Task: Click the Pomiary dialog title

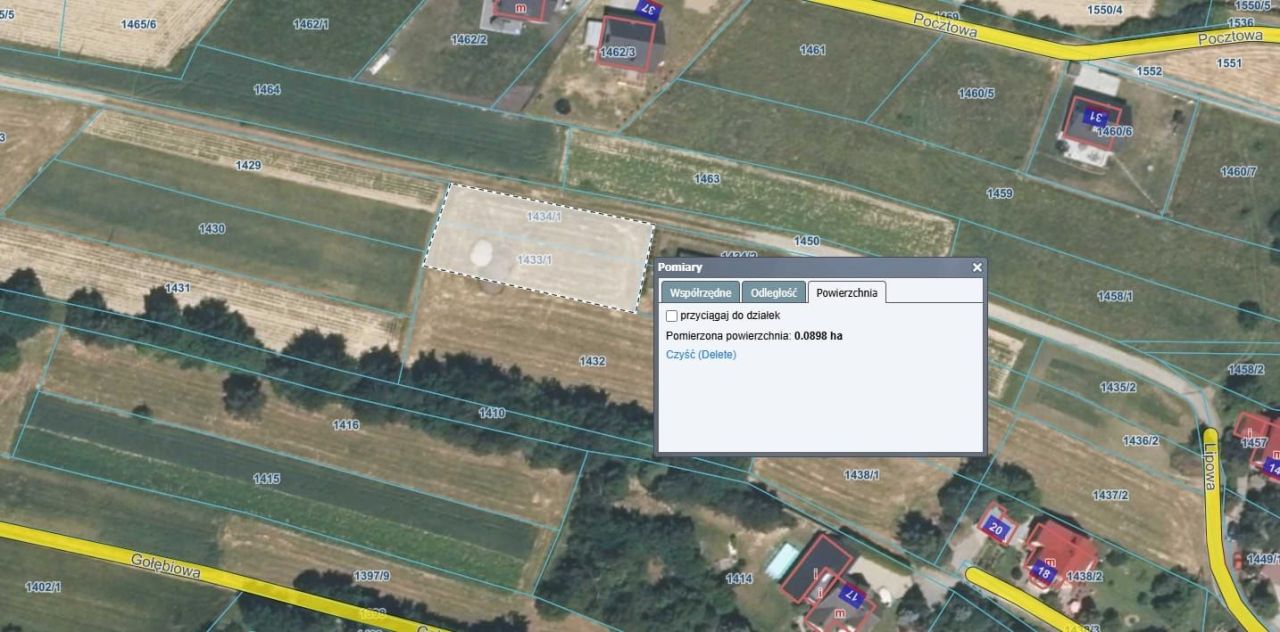Action: pyautogui.click(x=680, y=268)
